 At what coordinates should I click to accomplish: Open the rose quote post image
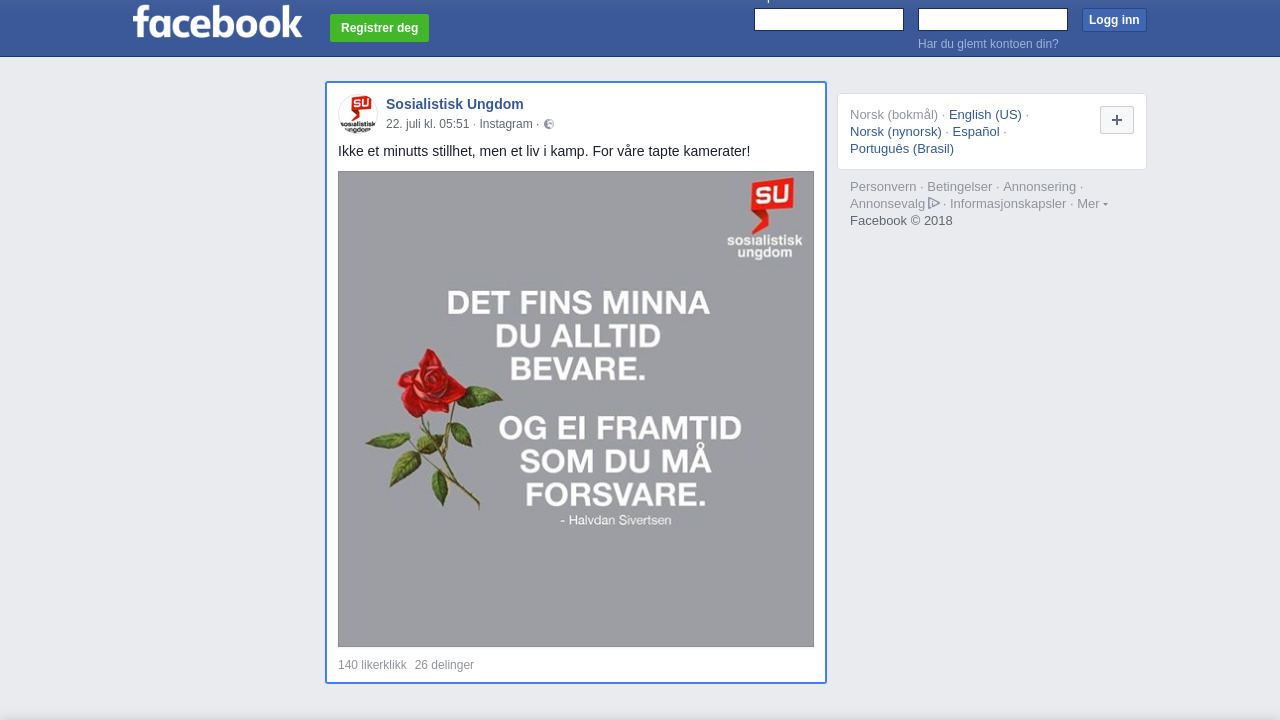tap(576, 409)
